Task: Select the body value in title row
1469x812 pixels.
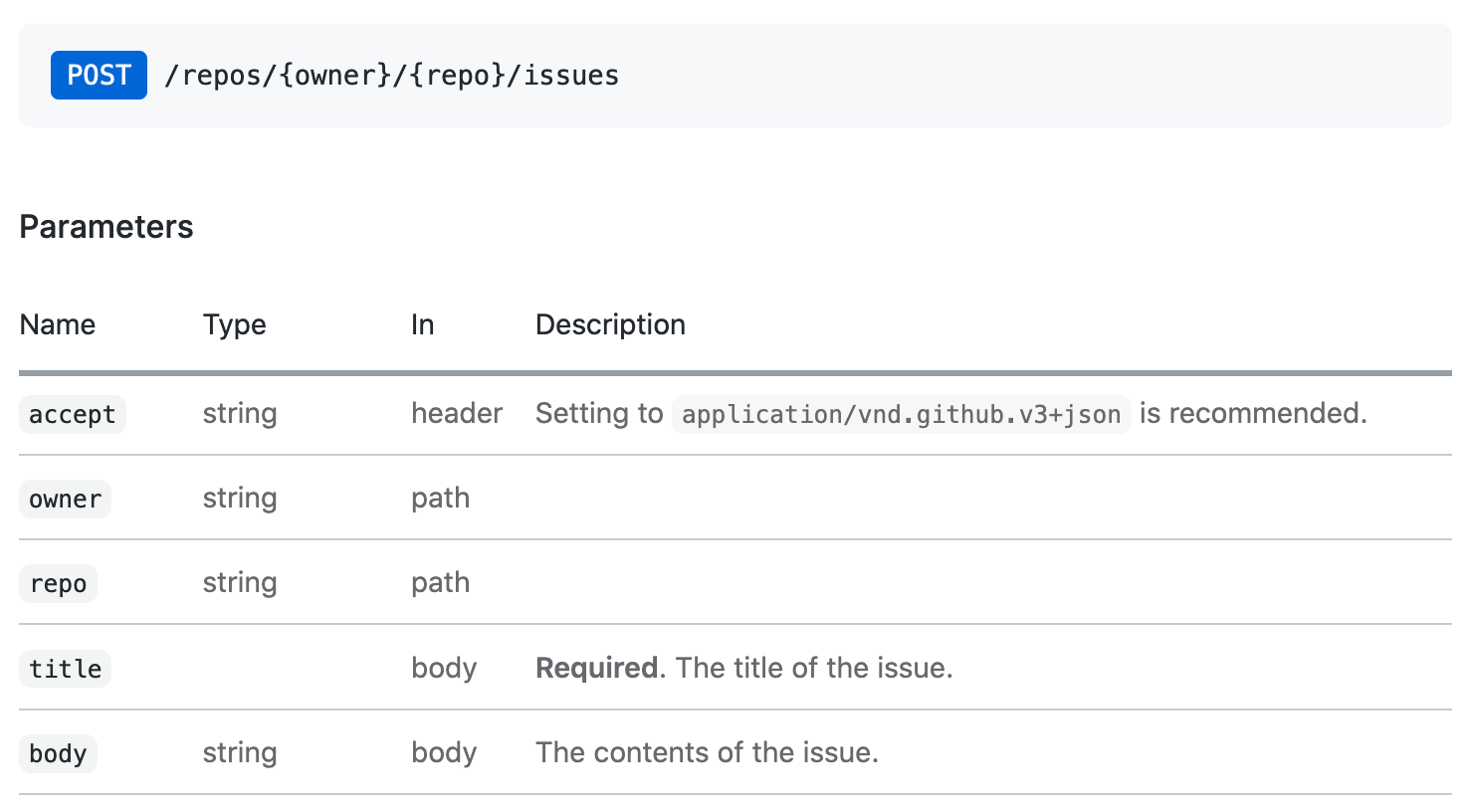Action: click(444, 669)
